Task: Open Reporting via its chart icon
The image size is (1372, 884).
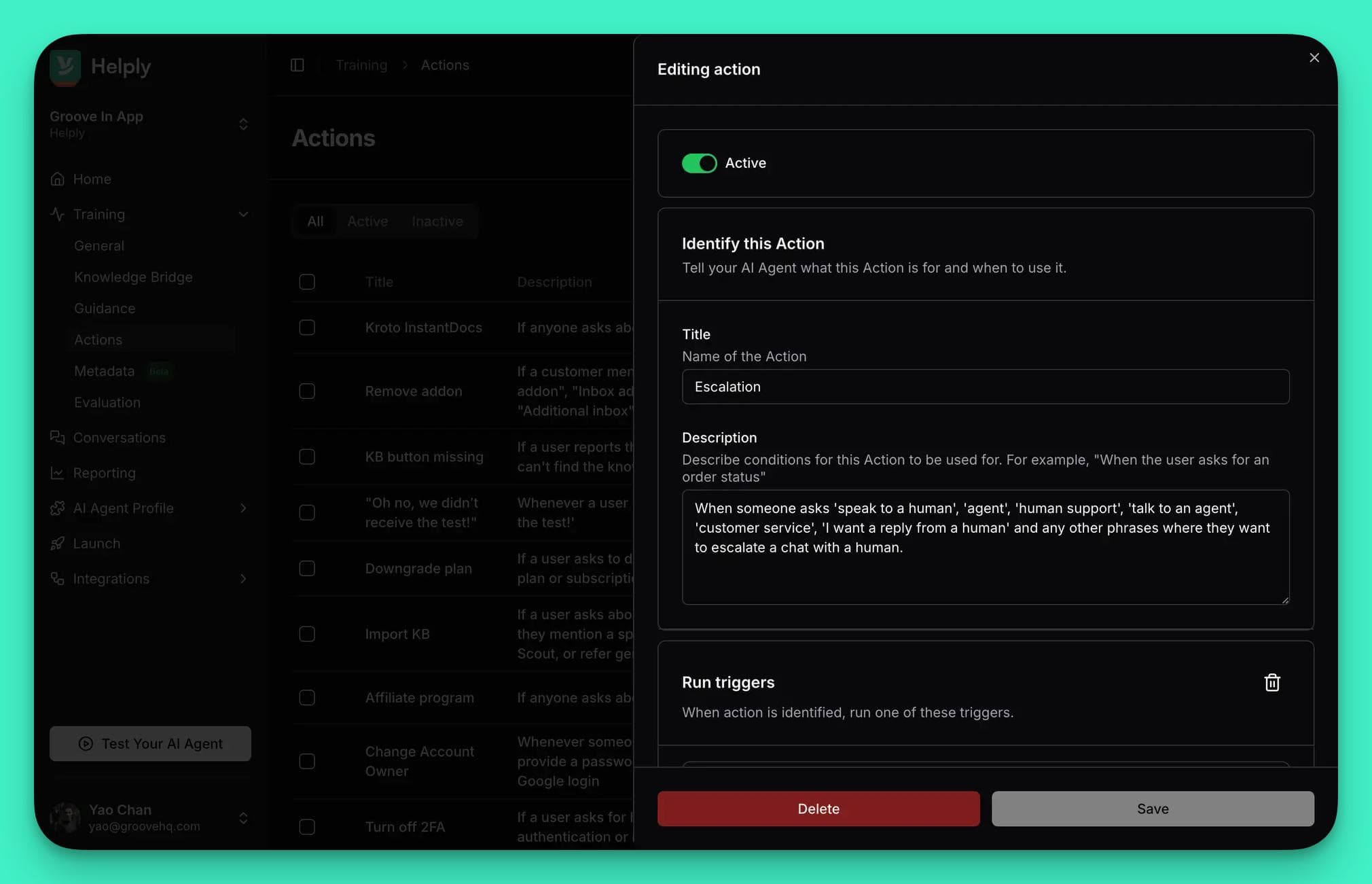Action: (58, 473)
